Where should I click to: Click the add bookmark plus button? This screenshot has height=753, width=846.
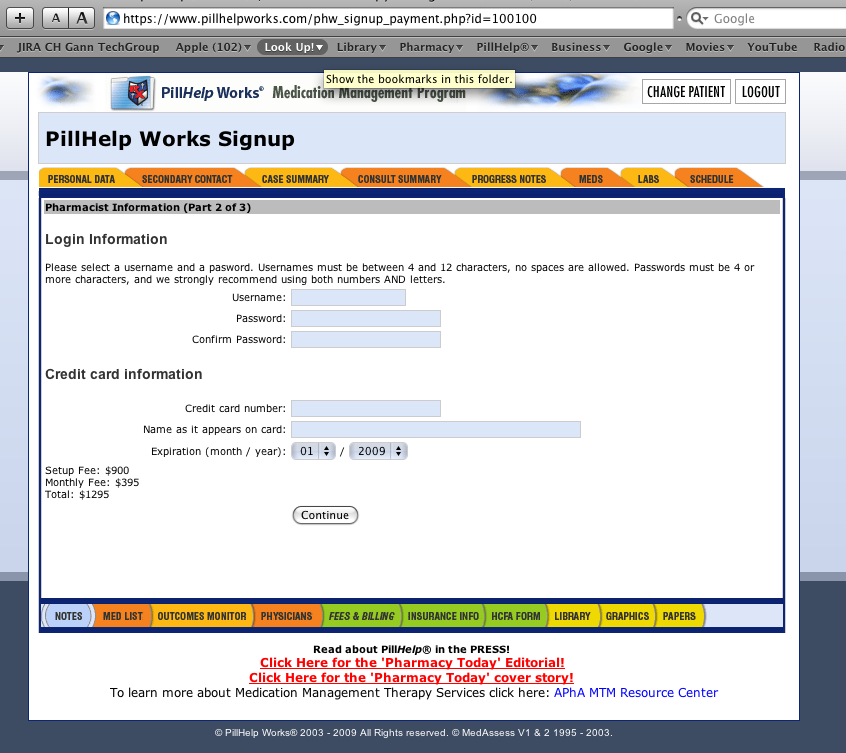pyautogui.click(x=21, y=18)
